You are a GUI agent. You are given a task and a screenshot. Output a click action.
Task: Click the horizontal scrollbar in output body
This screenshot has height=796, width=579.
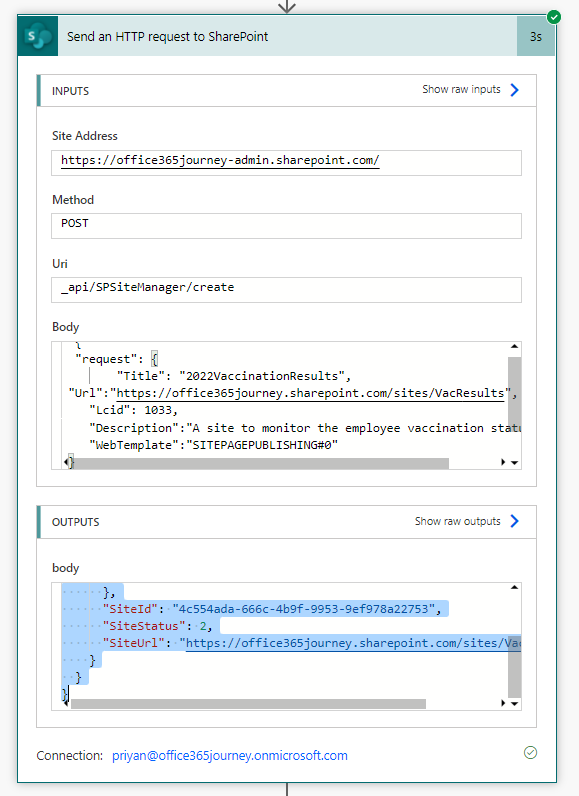[x=248, y=704]
